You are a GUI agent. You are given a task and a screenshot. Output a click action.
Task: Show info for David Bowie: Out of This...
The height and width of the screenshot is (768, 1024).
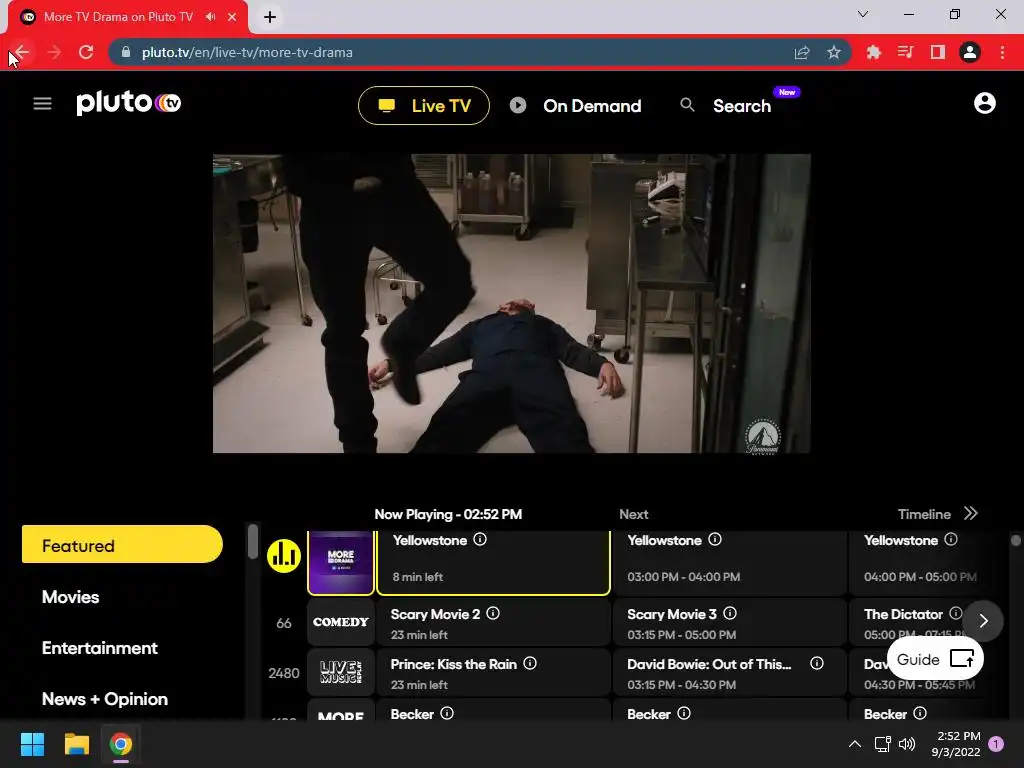tap(816, 664)
